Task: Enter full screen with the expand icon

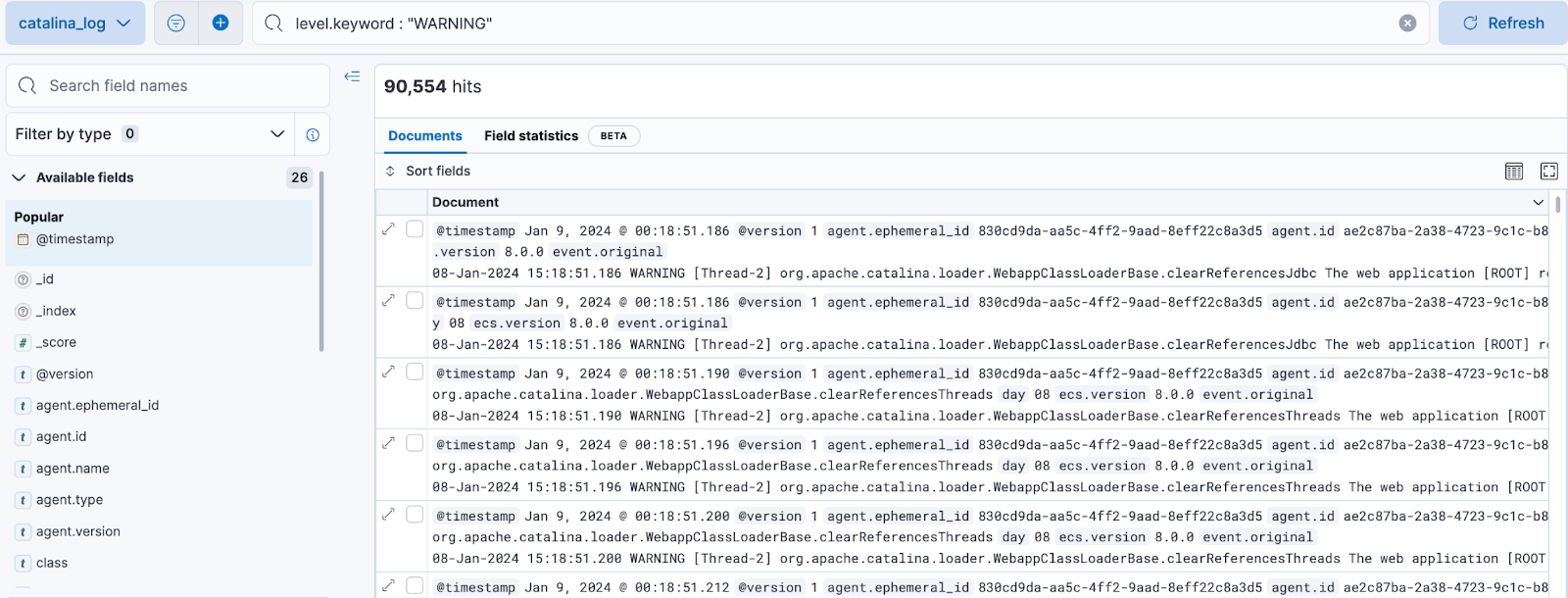Action: coord(1549,171)
